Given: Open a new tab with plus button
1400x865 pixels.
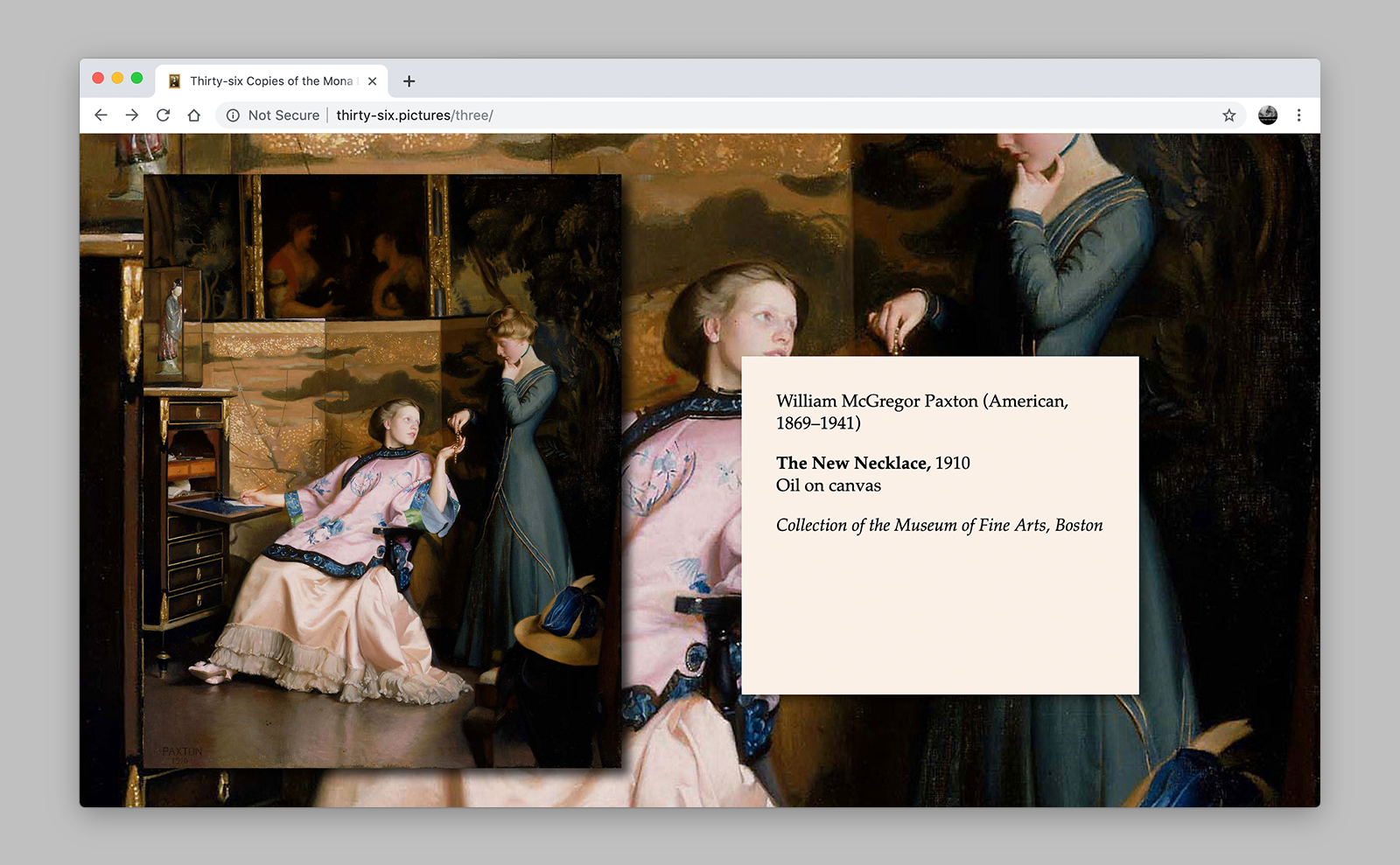Looking at the screenshot, I should 409,81.
